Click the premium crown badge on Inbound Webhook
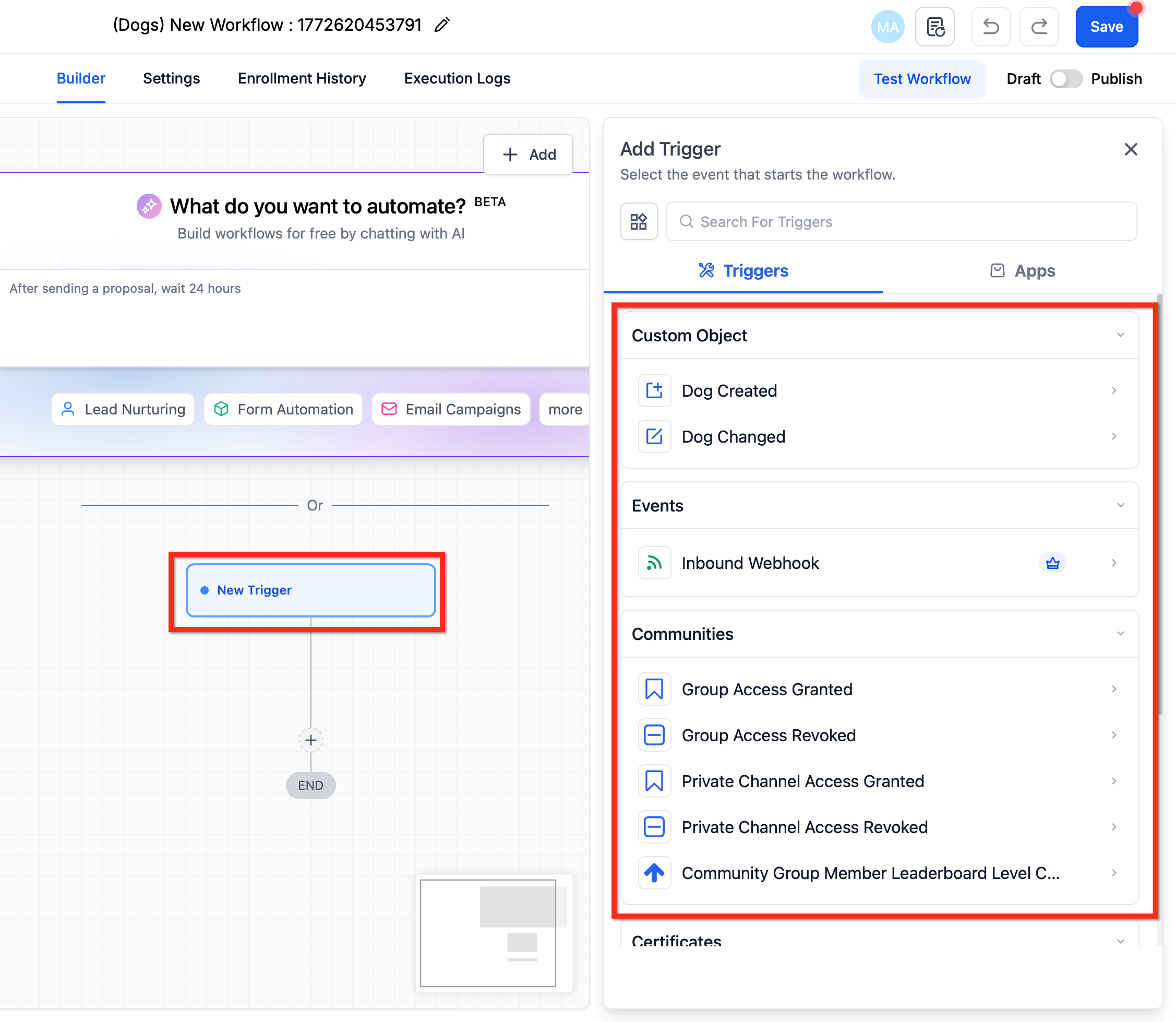This screenshot has height=1022, width=1176. 1052,563
